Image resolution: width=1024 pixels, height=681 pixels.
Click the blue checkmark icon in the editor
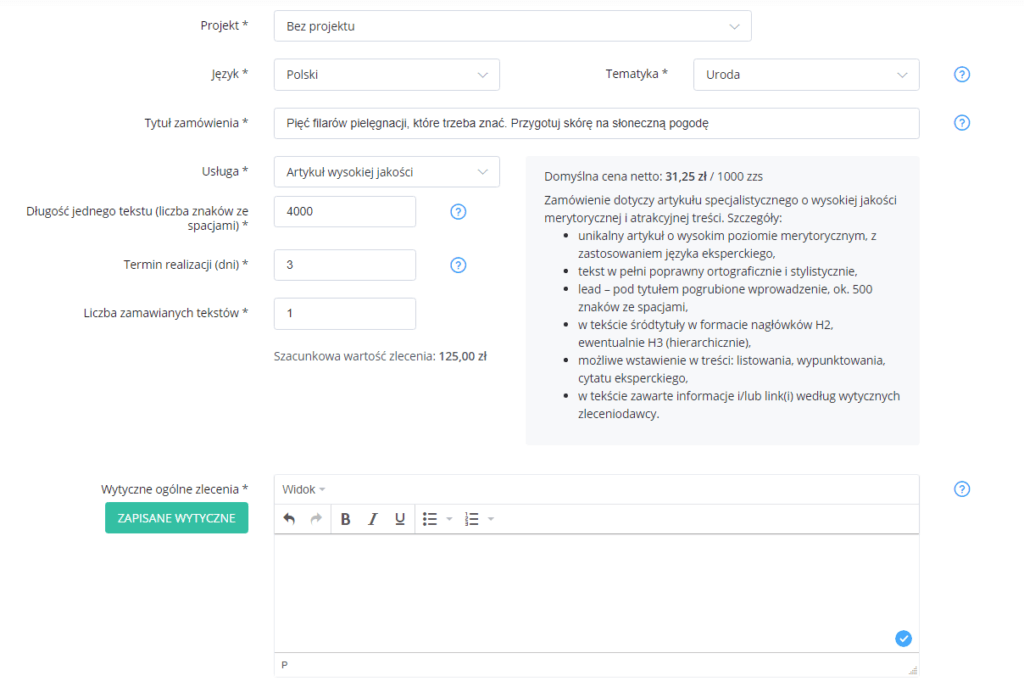tap(904, 638)
